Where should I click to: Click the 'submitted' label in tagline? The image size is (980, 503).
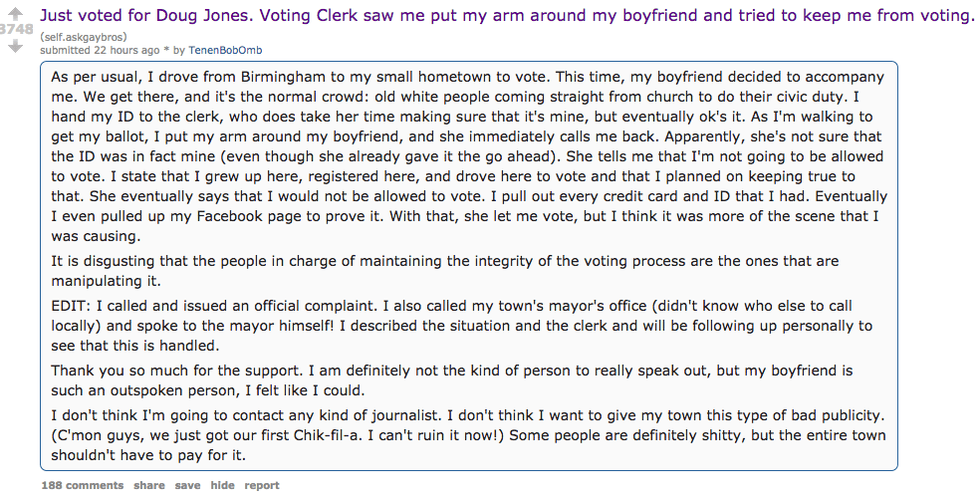[x=65, y=50]
